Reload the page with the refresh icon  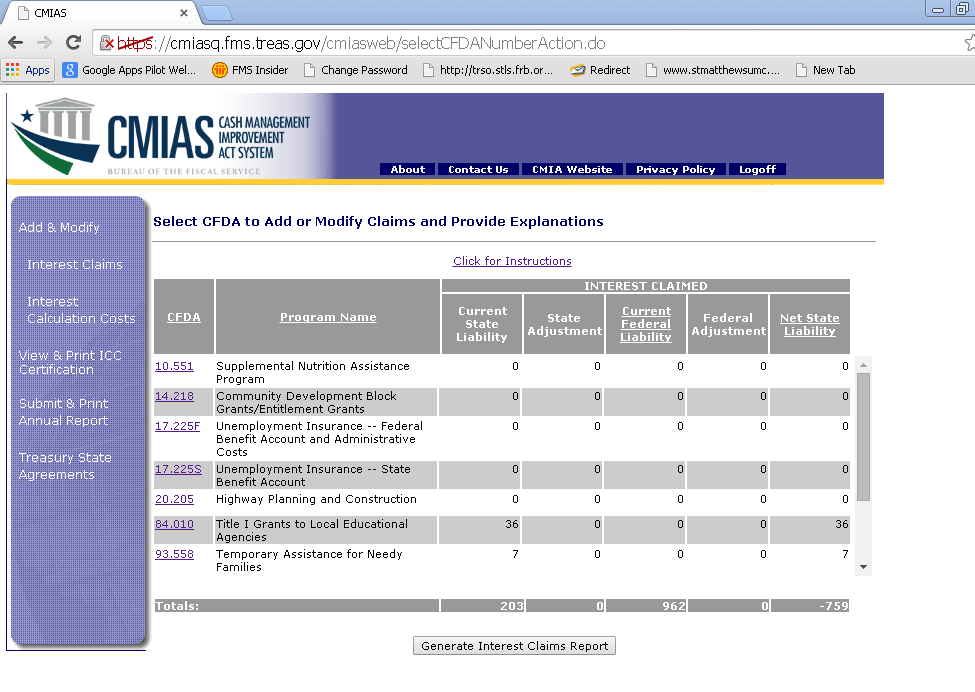[x=73, y=42]
